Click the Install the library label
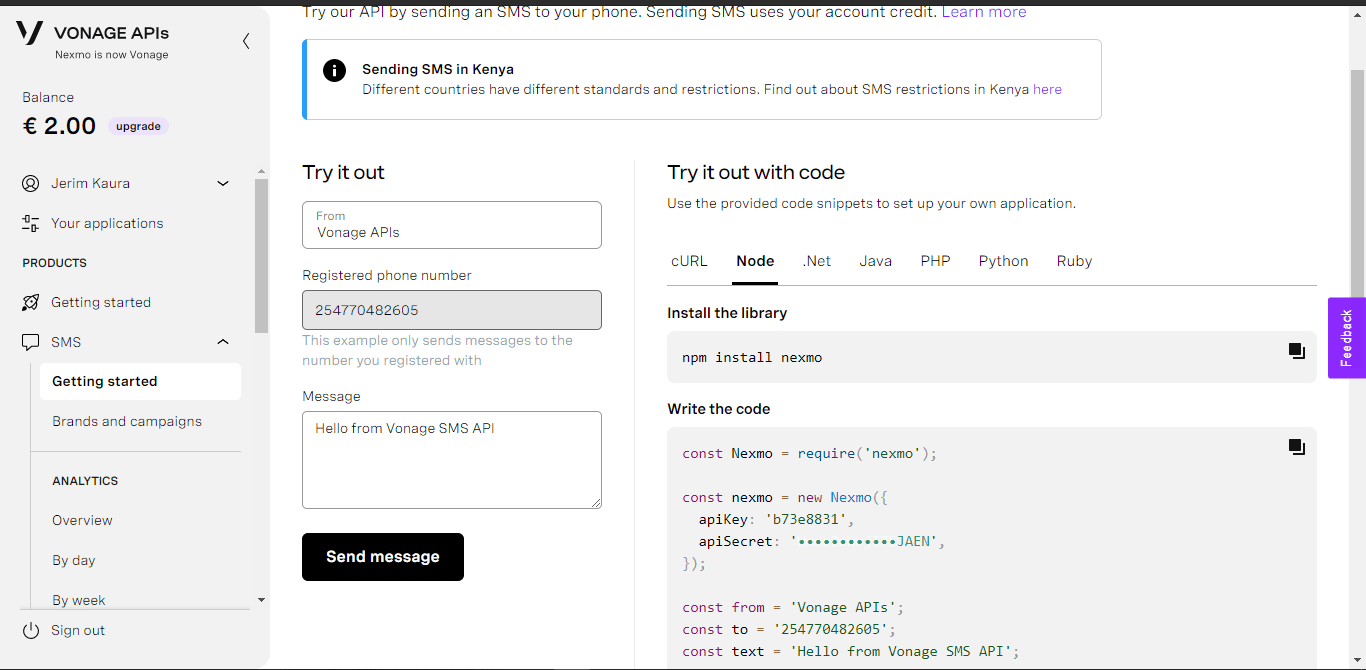 (x=727, y=313)
